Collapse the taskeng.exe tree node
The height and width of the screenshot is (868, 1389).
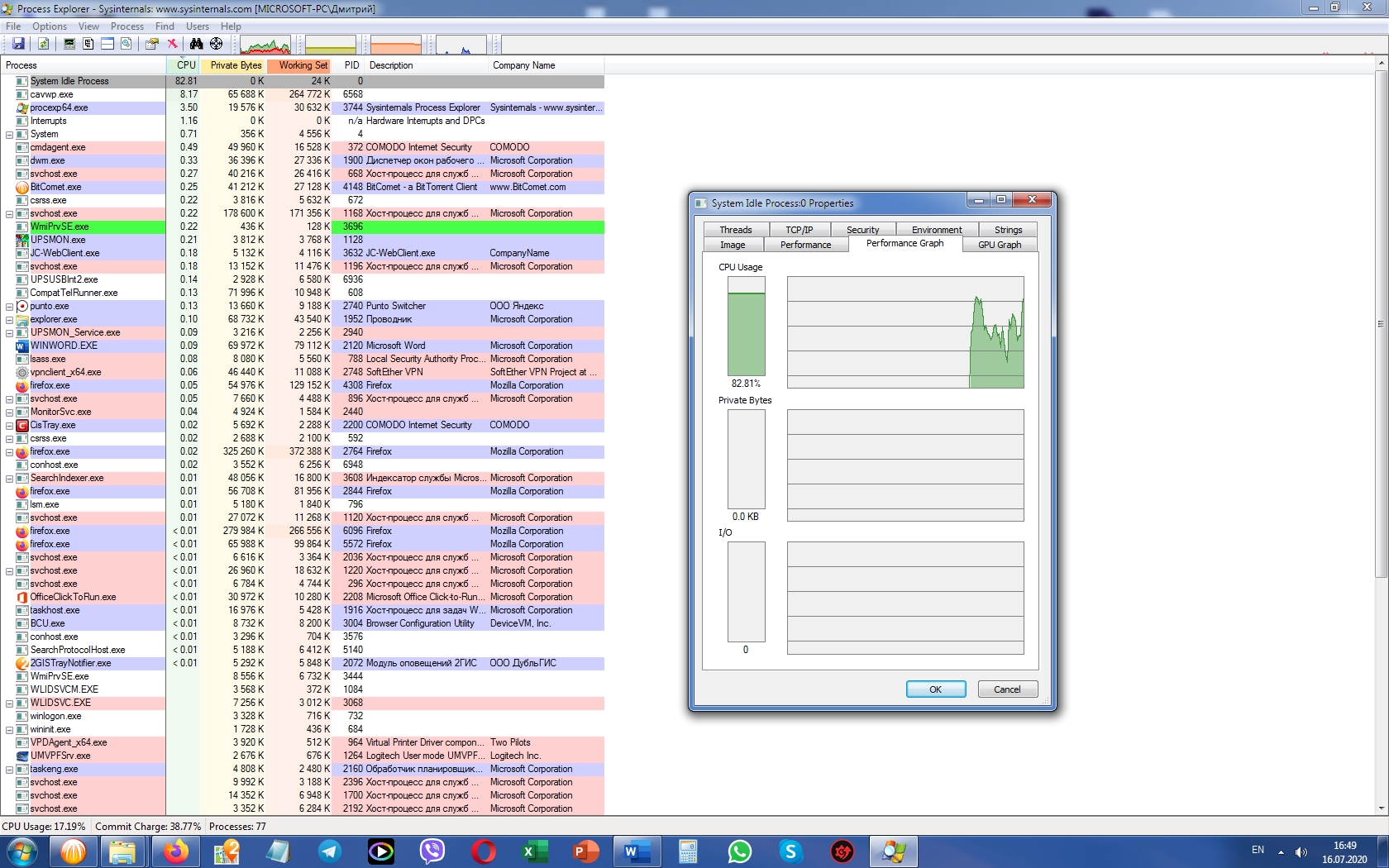point(9,770)
